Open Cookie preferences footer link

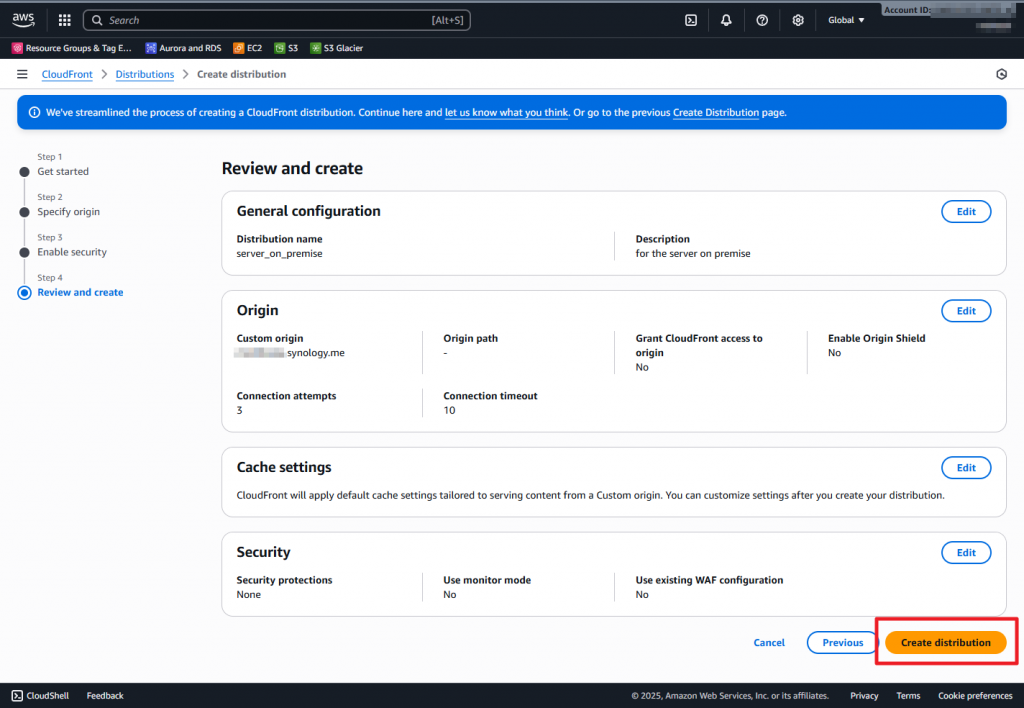click(x=975, y=696)
